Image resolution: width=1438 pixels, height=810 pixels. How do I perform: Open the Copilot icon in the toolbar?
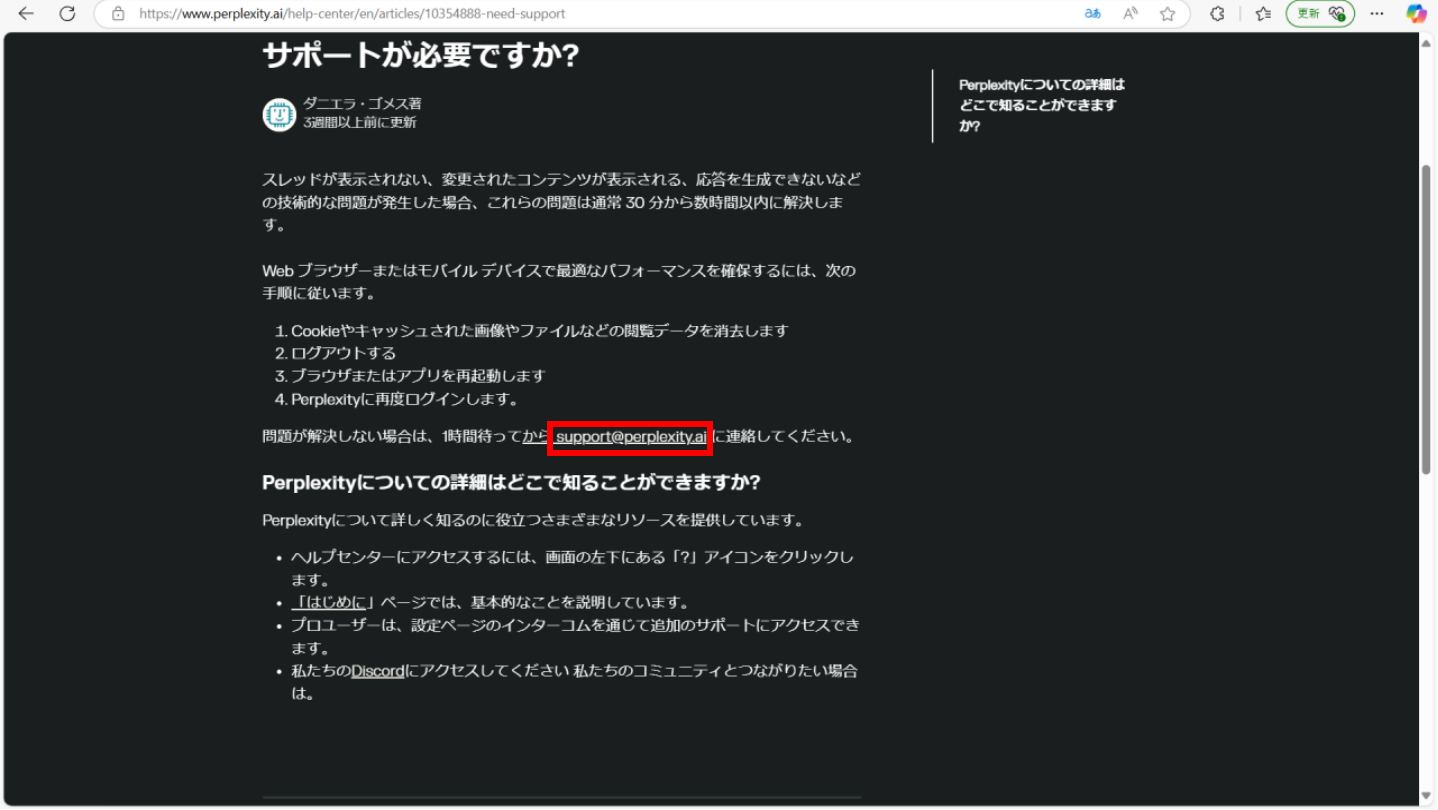[1416, 14]
